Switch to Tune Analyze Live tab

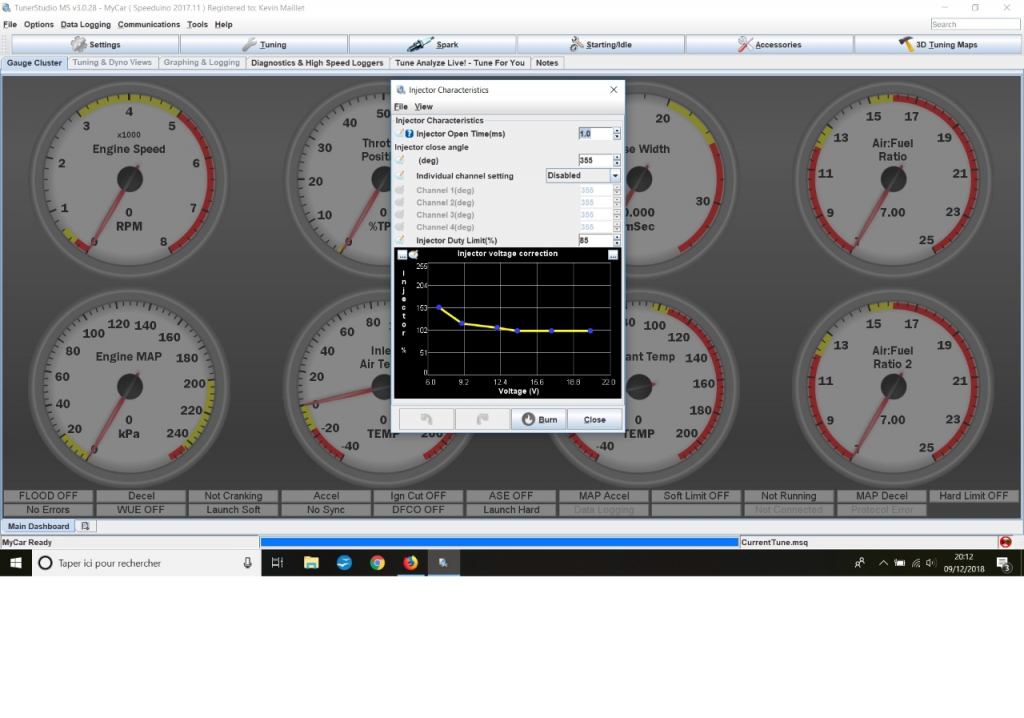coord(460,63)
